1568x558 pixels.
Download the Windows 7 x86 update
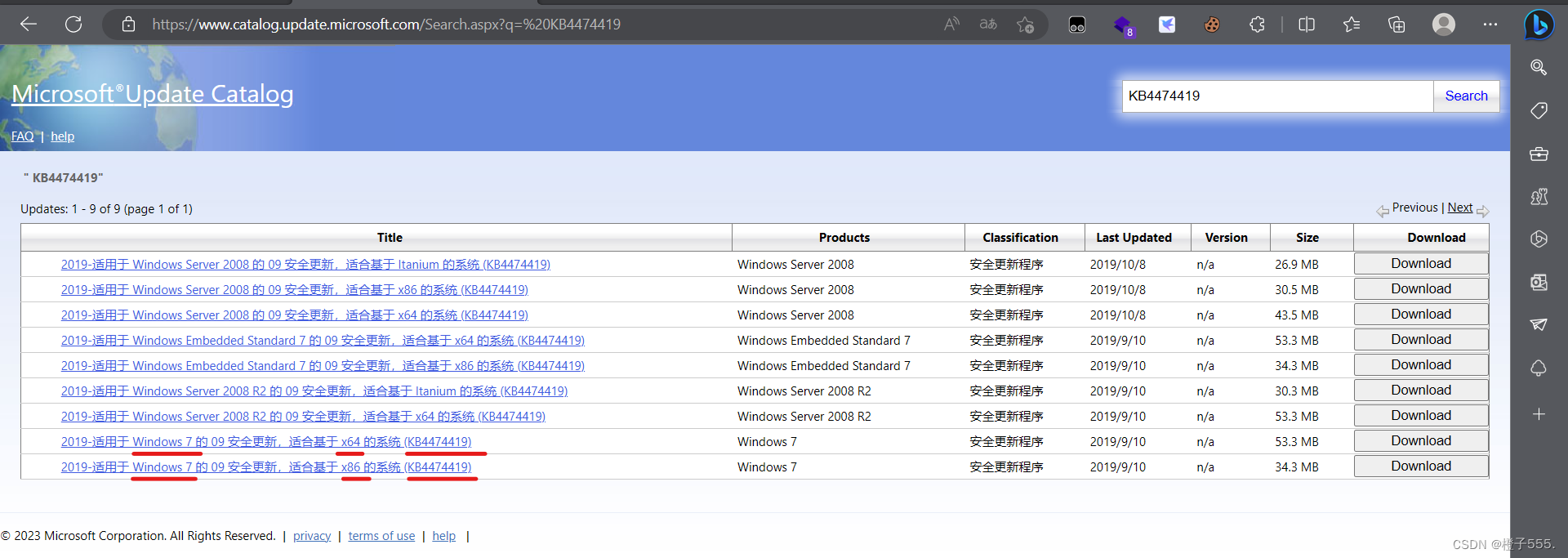[x=1421, y=466]
